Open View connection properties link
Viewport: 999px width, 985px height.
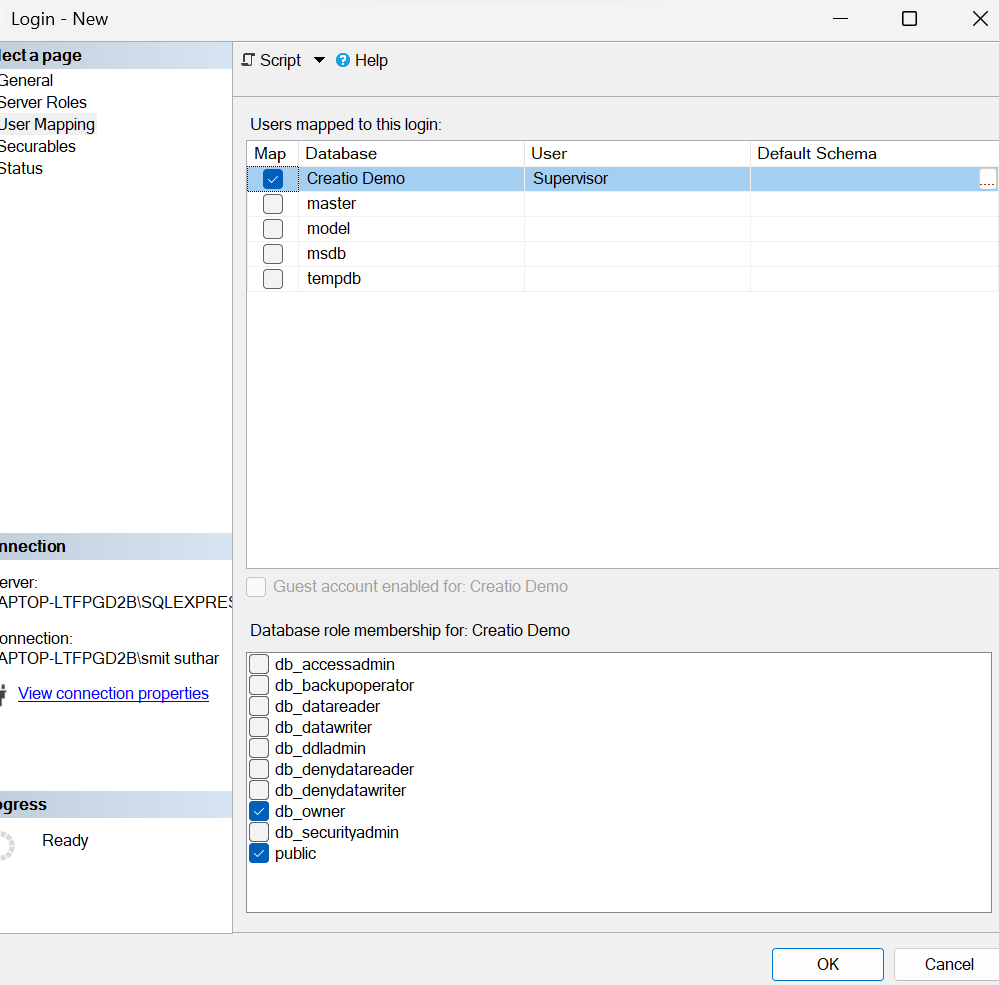tap(113, 693)
